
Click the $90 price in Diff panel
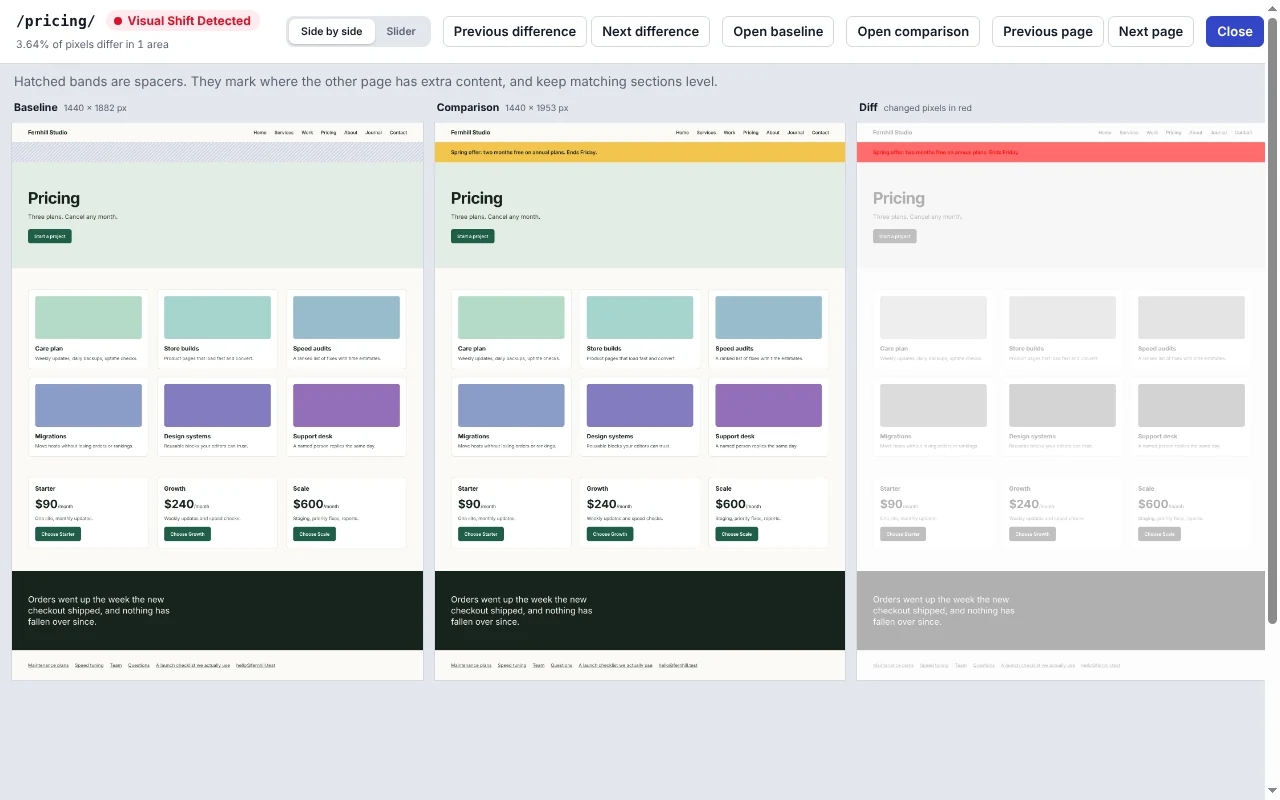pos(891,504)
